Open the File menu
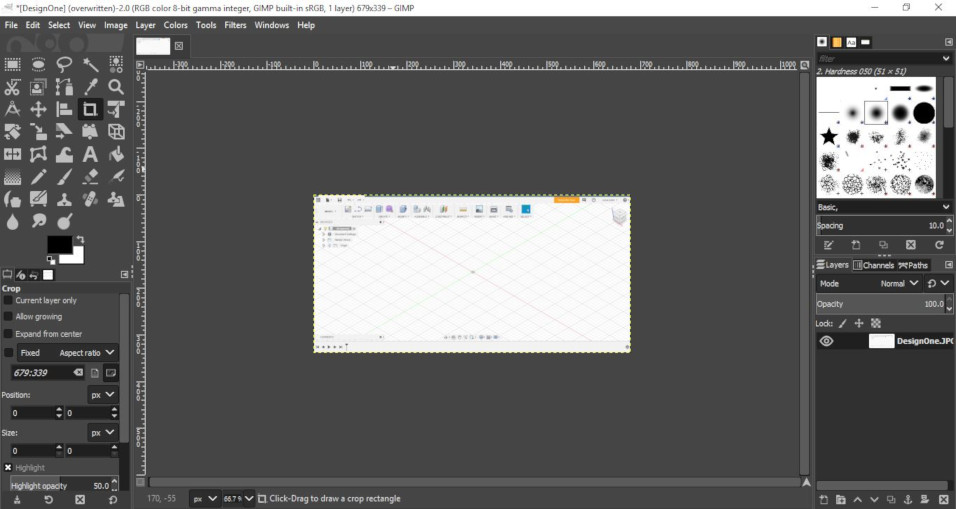Image resolution: width=956 pixels, height=509 pixels. pyautogui.click(x=11, y=25)
